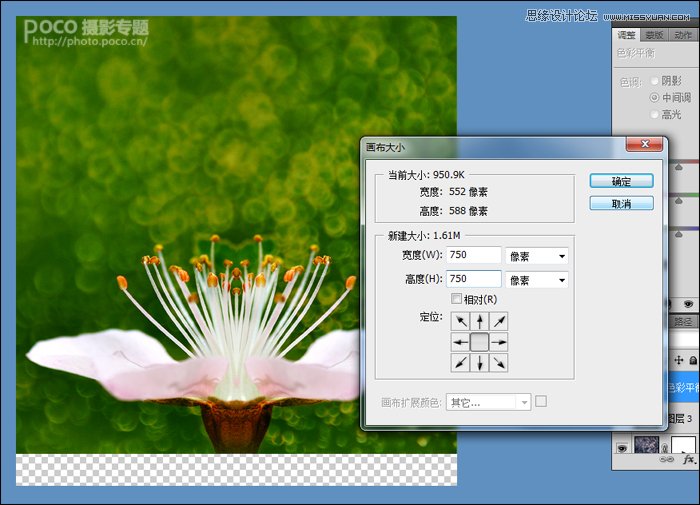Viewport: 700px width, 505px height.
Task: Click the 当前大小: 950.9K text
Action: click(426, 175)
